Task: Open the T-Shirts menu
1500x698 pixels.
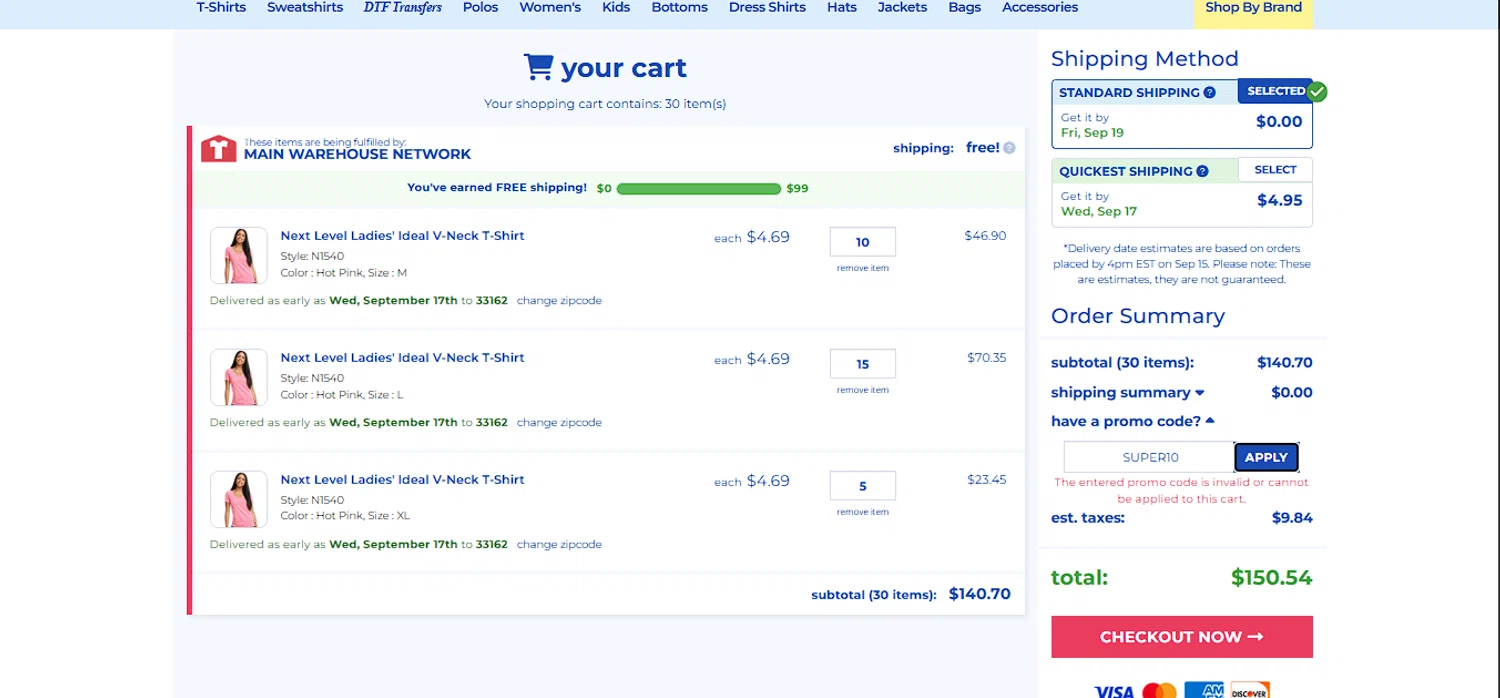Action: pyautogui.click(x=221, y=8)
